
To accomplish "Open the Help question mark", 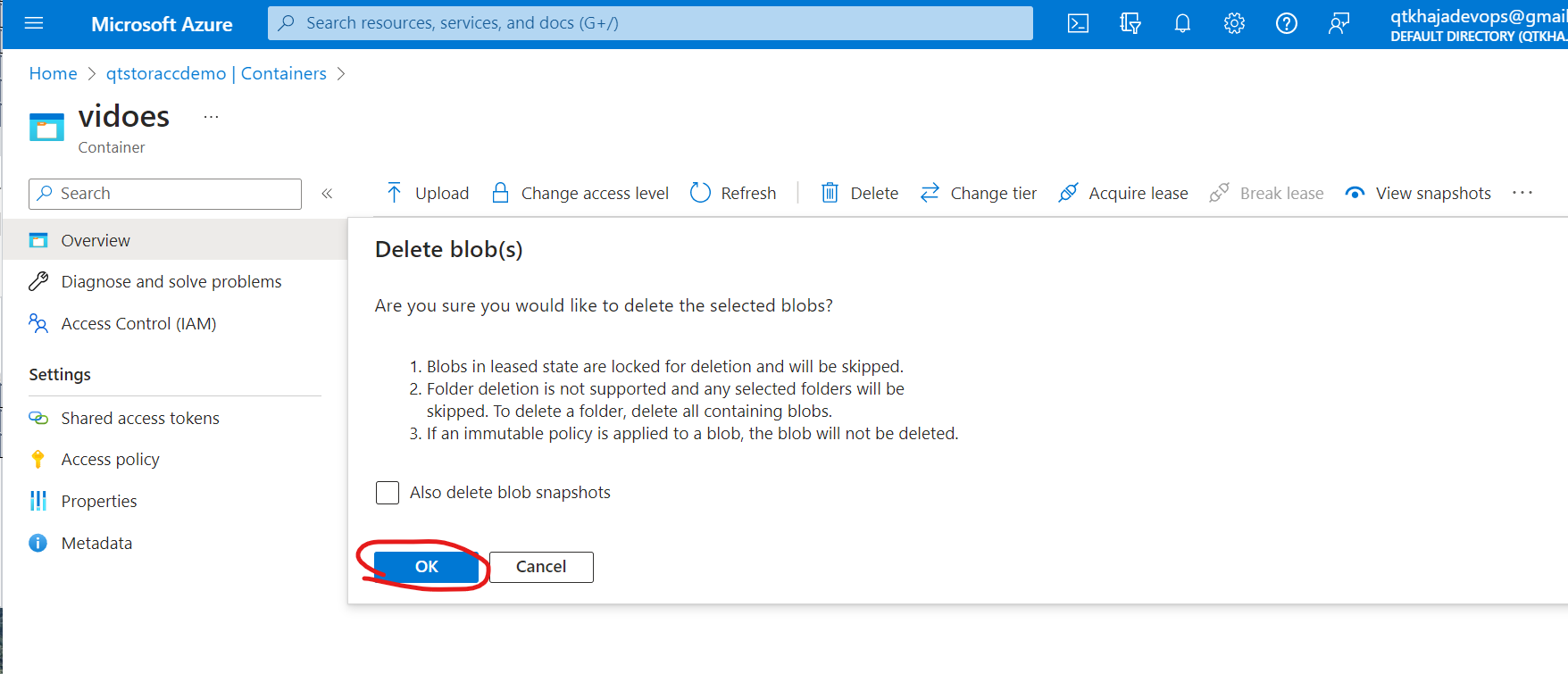I will 1286,23.
